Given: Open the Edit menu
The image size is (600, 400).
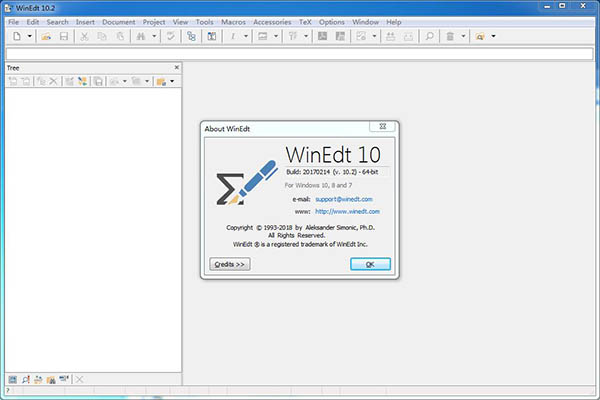Looking at the screenshot, I should pos(33,22).
